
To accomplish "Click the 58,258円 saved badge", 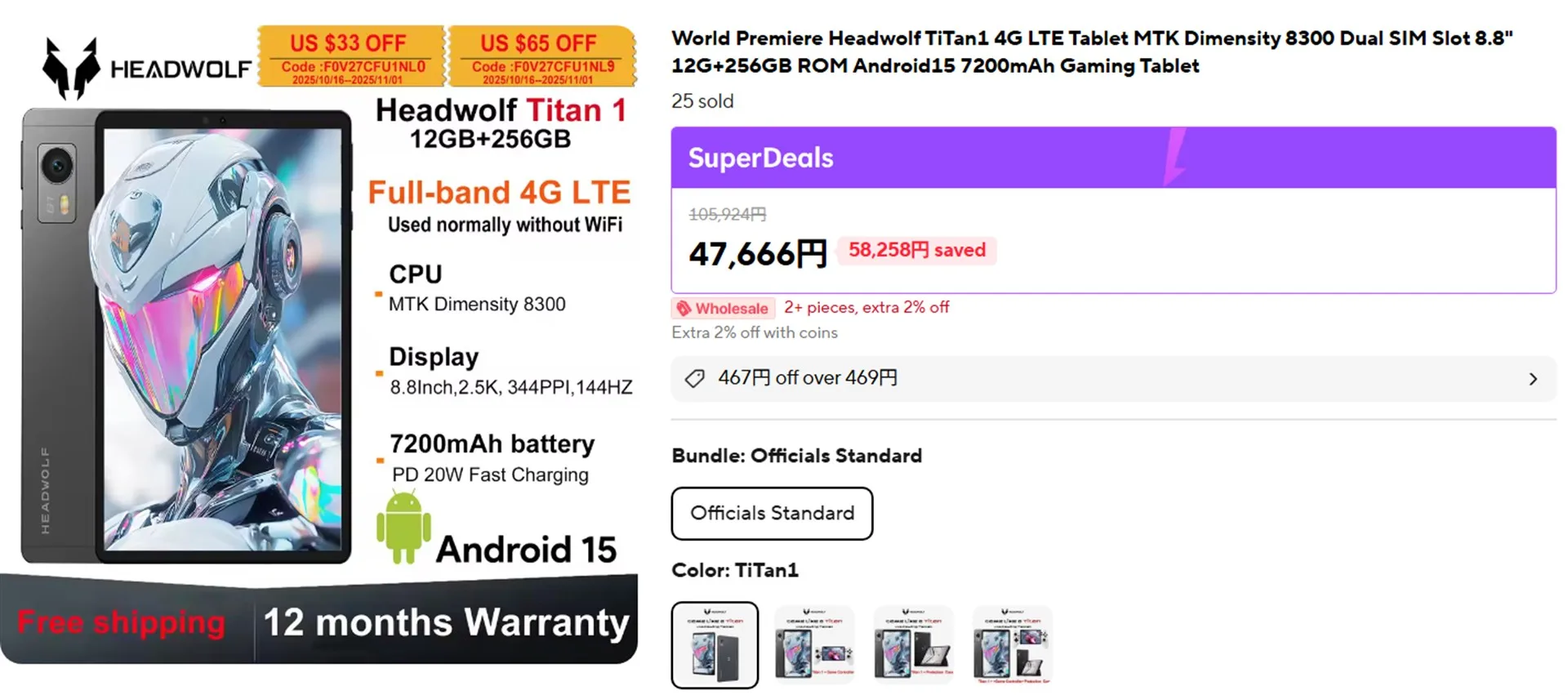I will tap(916, 250).
